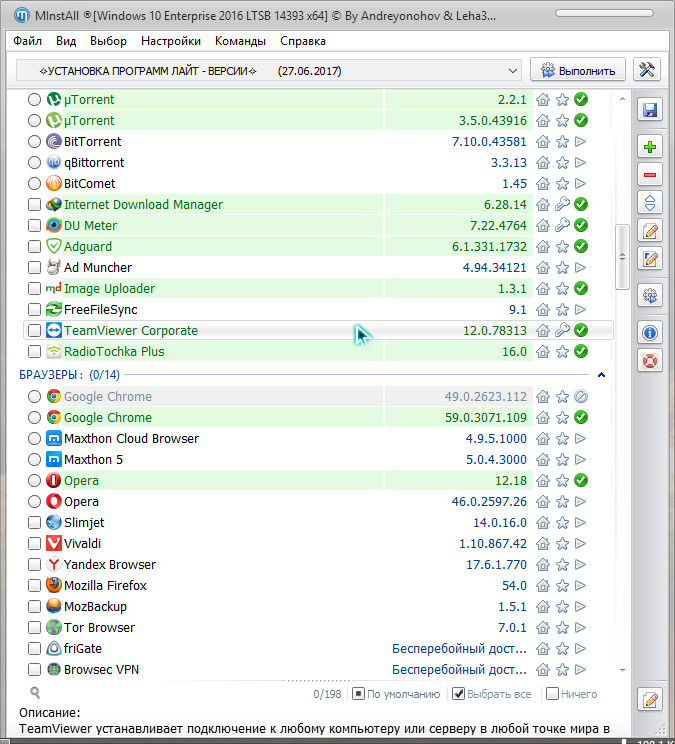Select the Google Chrome 59.0.3071.109 radio button
This screenshot has width=675, height=744.
pyautogui.click(x=35, y=418)
